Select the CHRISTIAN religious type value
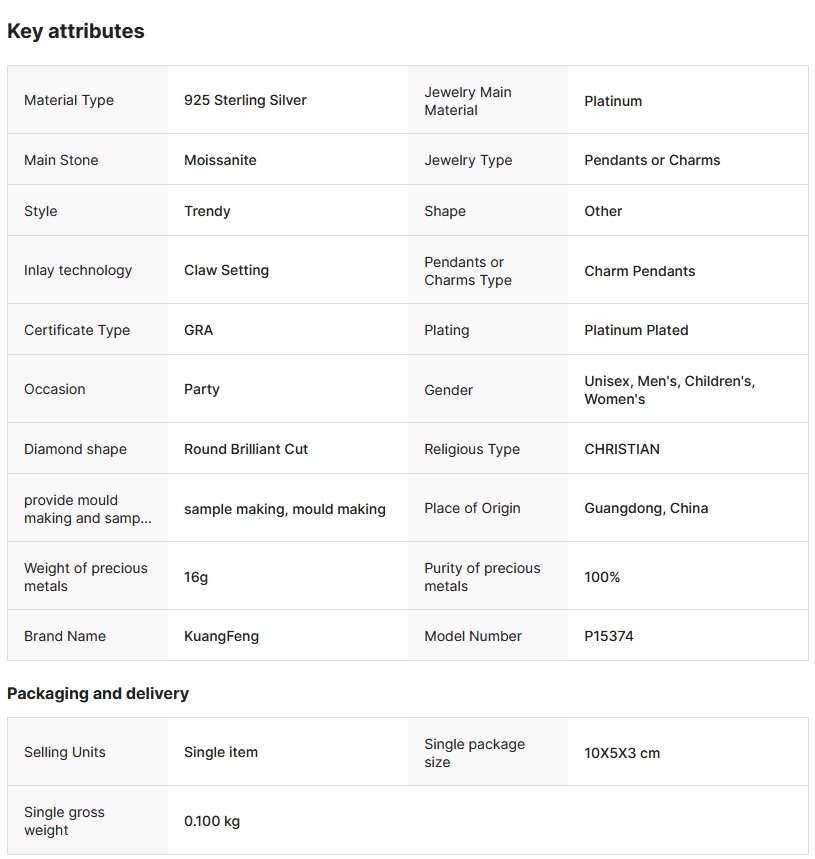 (x=622, y=449)
